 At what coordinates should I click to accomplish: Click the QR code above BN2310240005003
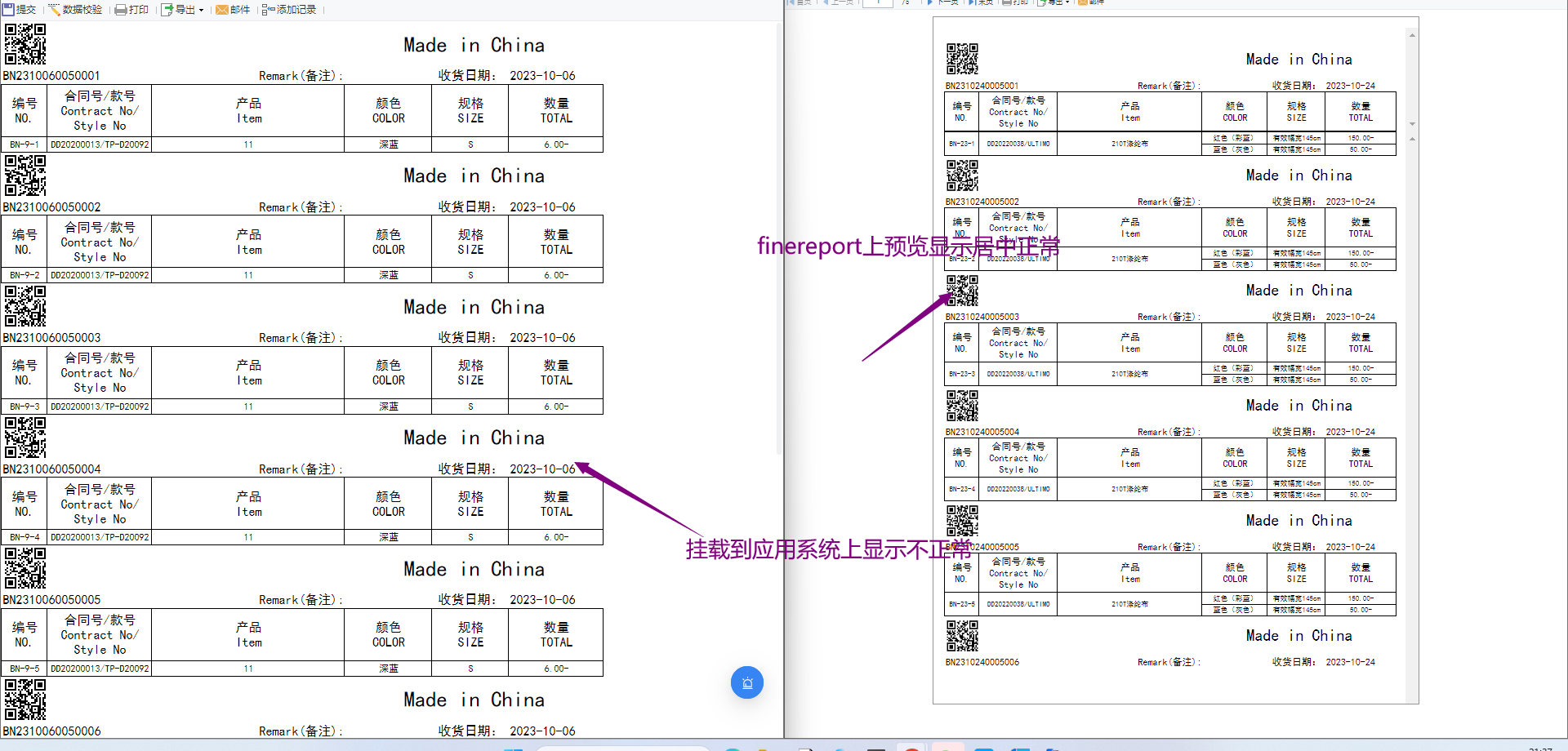[x=962, y=290]
